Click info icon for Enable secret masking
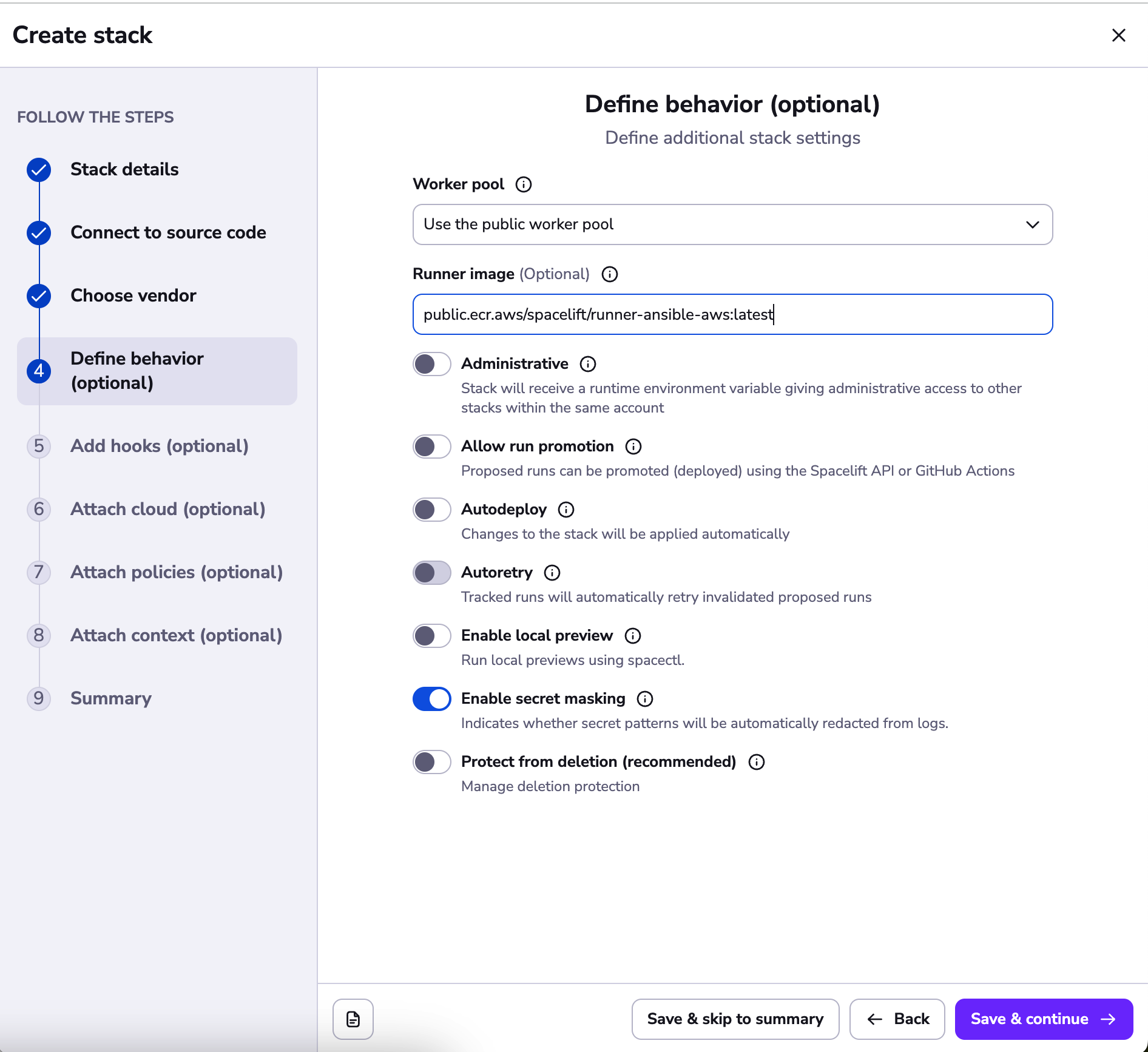Image resolution: width=1148 pixels, height=1052 pixels. (x=644, y=699)
